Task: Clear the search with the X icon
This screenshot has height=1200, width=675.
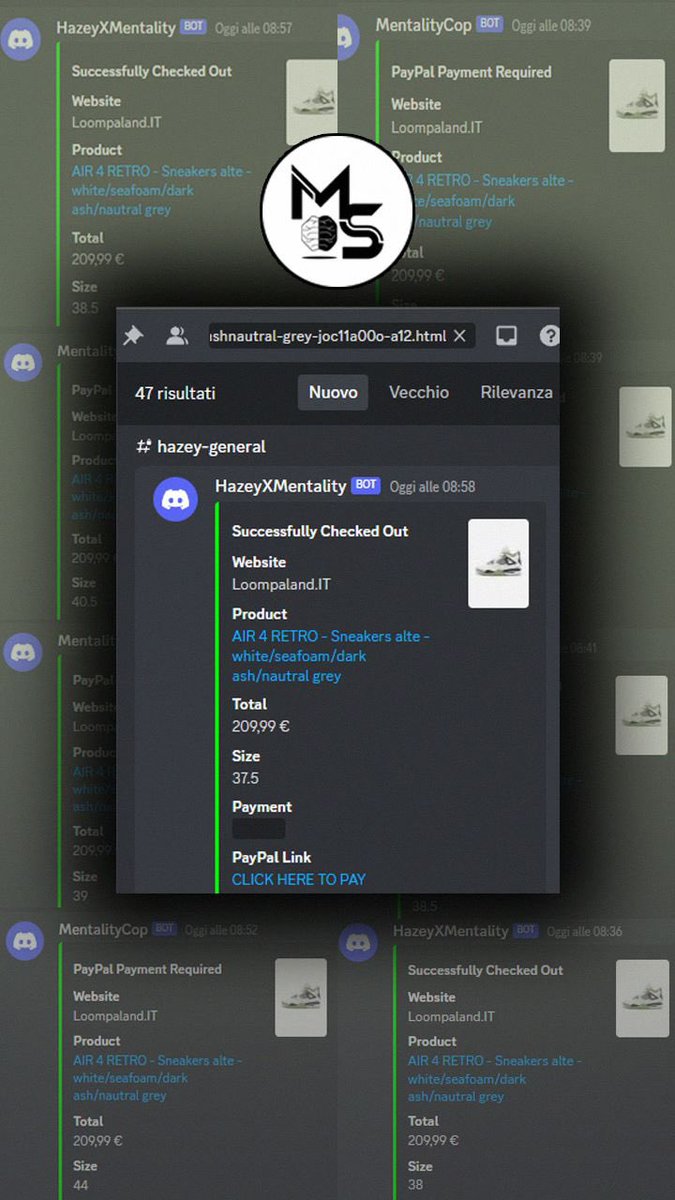Action: coord(460,336)
